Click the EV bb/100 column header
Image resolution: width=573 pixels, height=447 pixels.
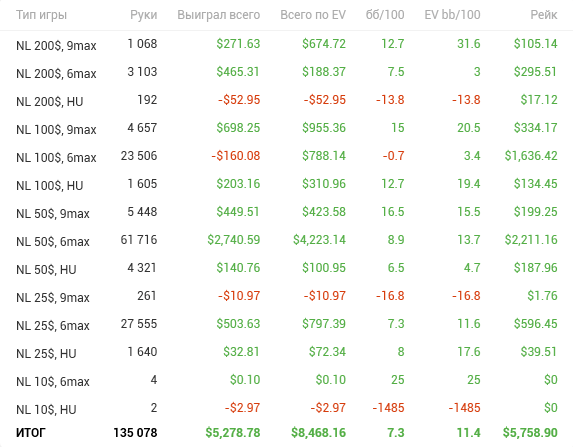click(x=452, y=15)
